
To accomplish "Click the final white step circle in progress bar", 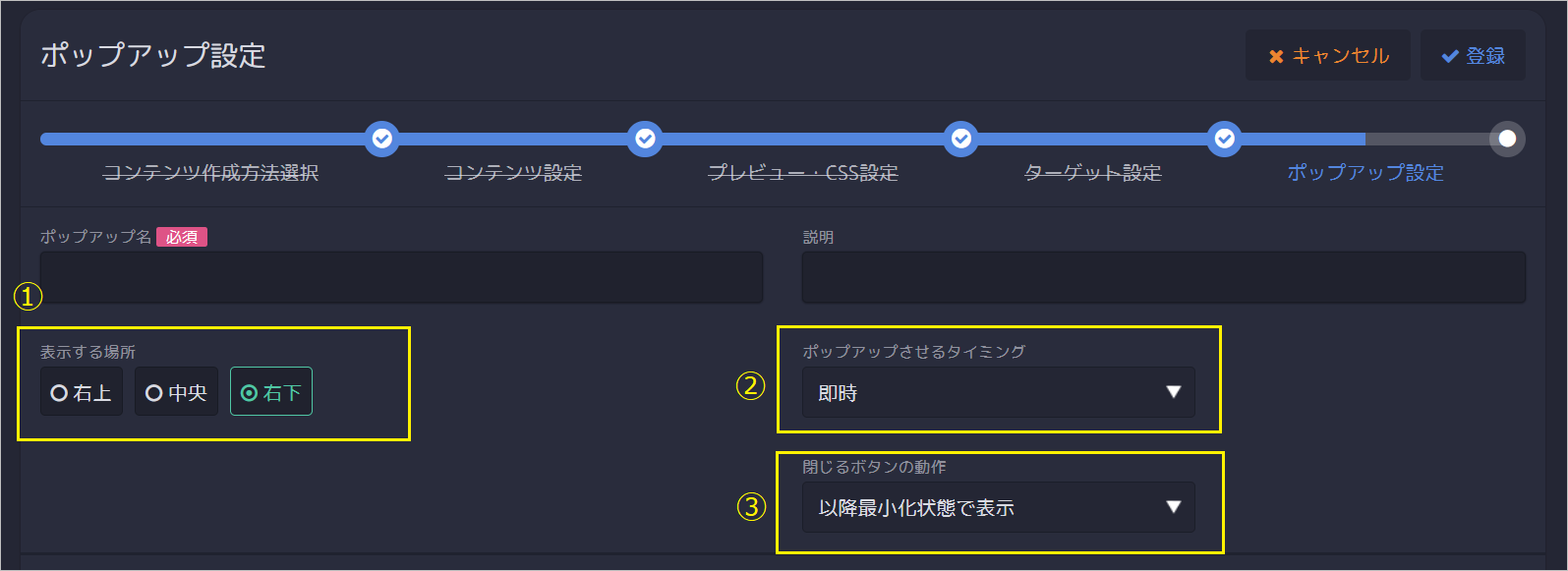I will [x=1507, y=139].
